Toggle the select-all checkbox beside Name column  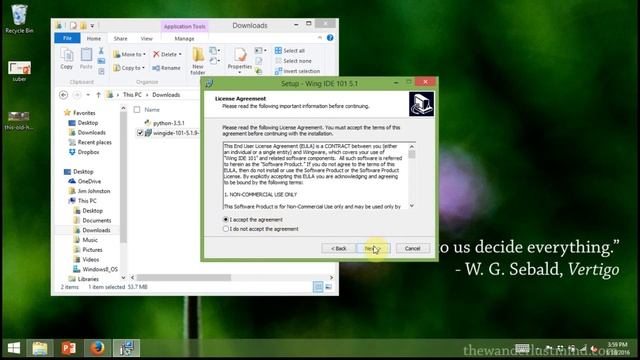click(x=137, y=110)
